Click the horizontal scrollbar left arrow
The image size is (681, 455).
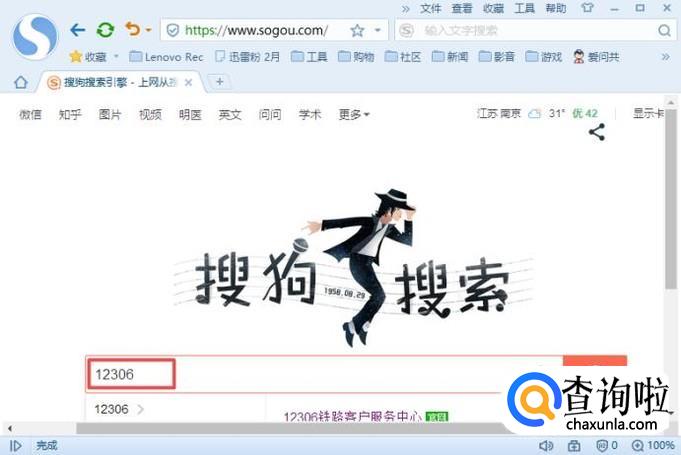pyautogui.click(x=10, y=429)
